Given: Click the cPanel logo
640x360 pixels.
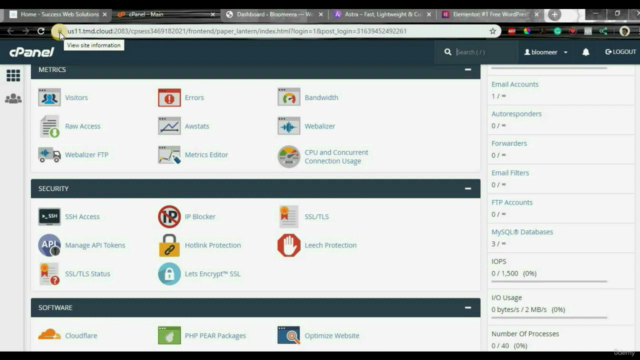Looking at the screenshot, I should (32, 52).
